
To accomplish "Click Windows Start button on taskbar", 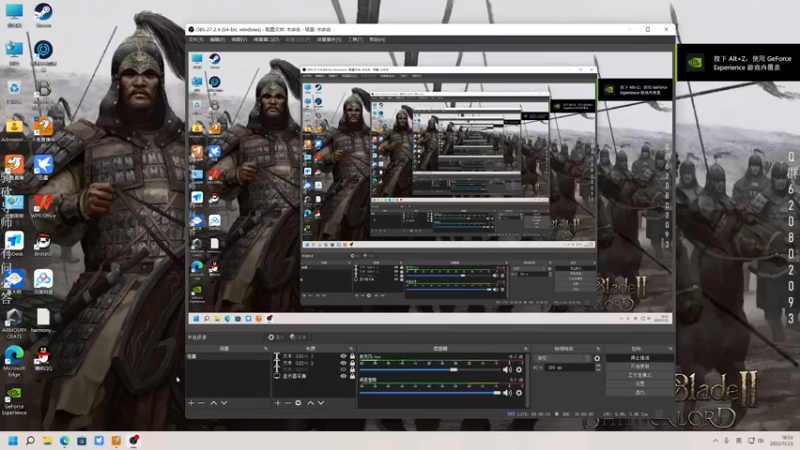I will point(13,440).
